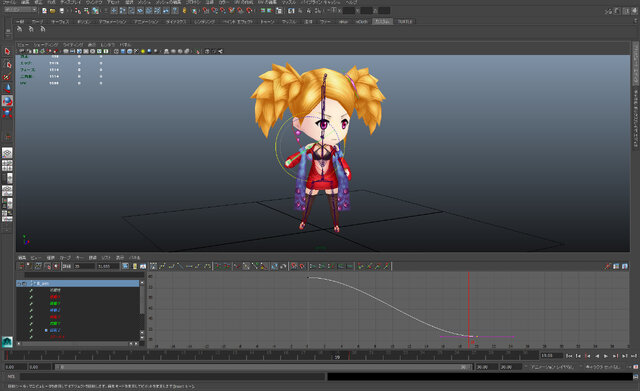Open Channel Box vertical tab on right edge
The height and width of the screenshot is (391, 640).
click(636, 63)
